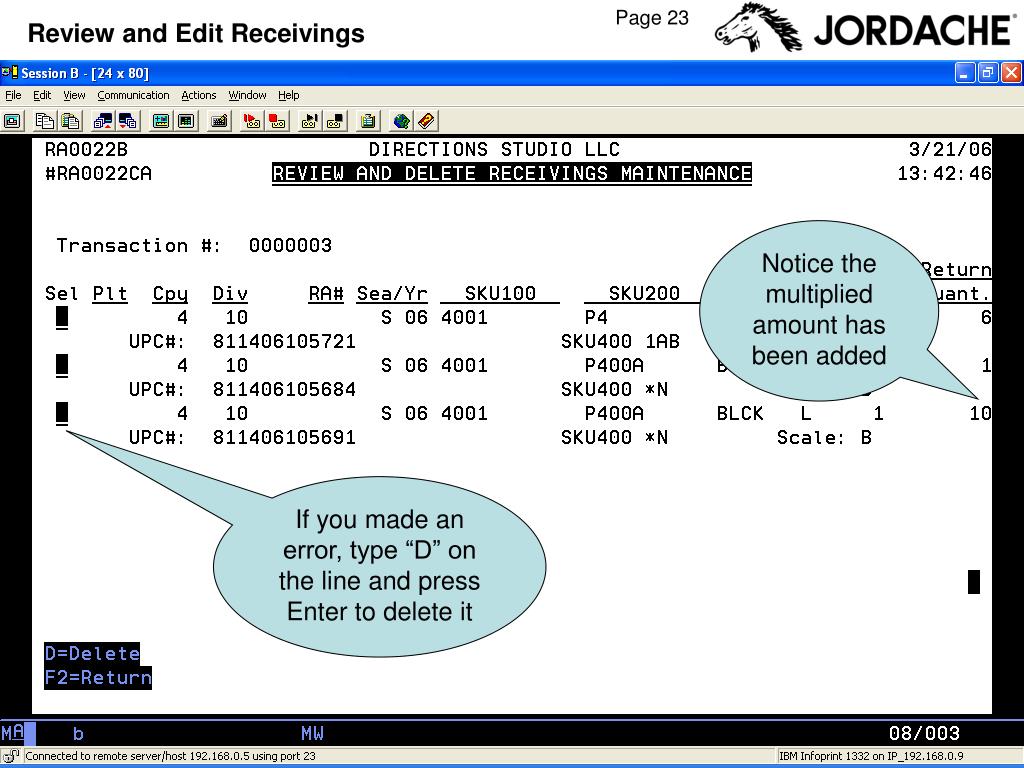1024x768 pixels.
Task: Click the UPC number 811406105721
Action: [x=284, y=342]
